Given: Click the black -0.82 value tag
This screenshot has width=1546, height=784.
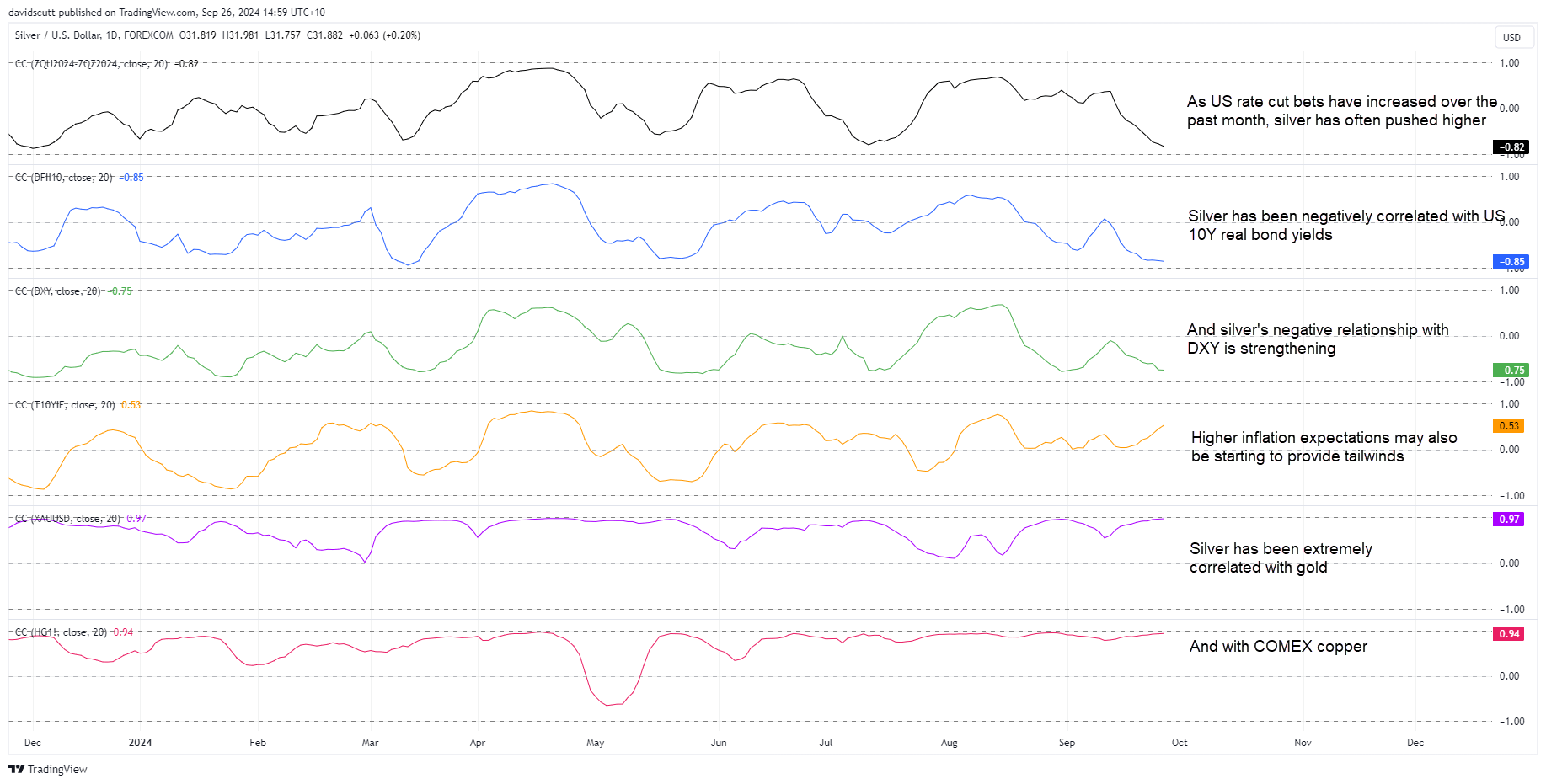Looking at the screenshot, I should [1511, 147].
